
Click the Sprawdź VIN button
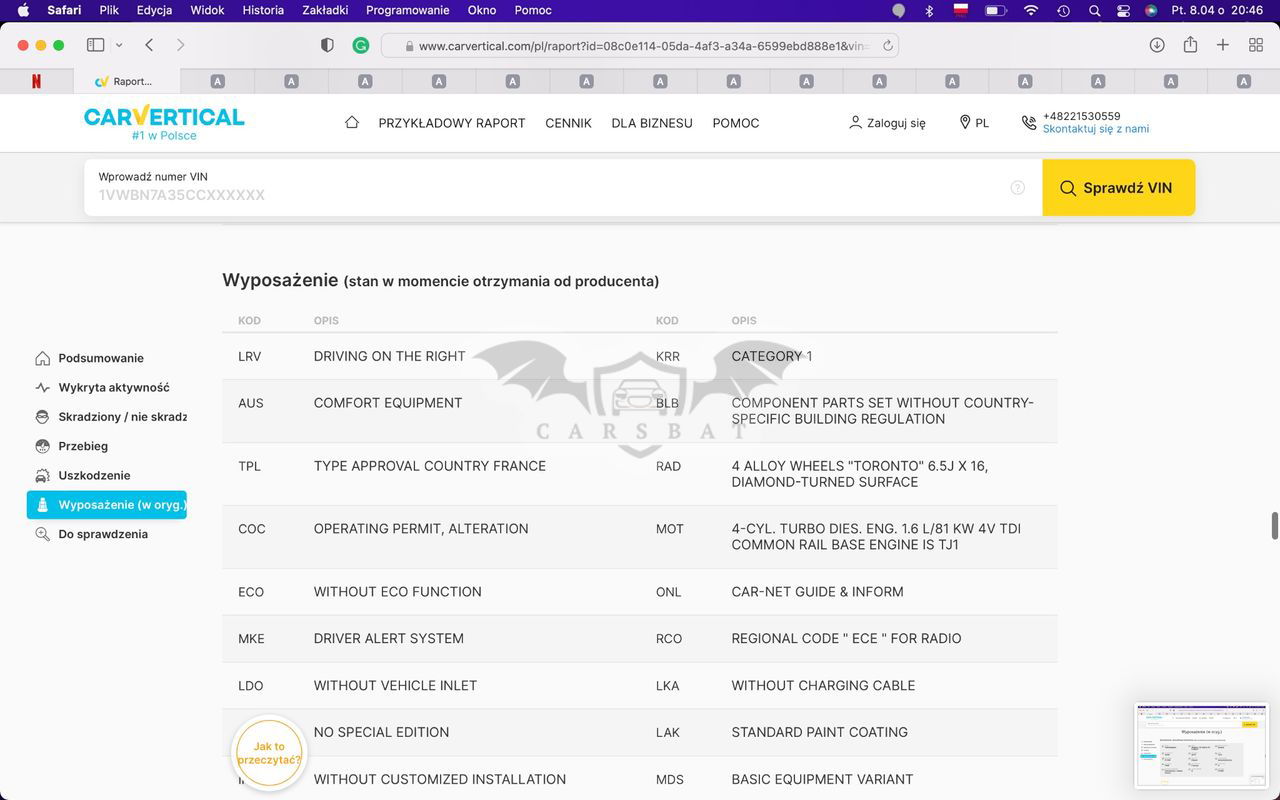click(1118, 188)
